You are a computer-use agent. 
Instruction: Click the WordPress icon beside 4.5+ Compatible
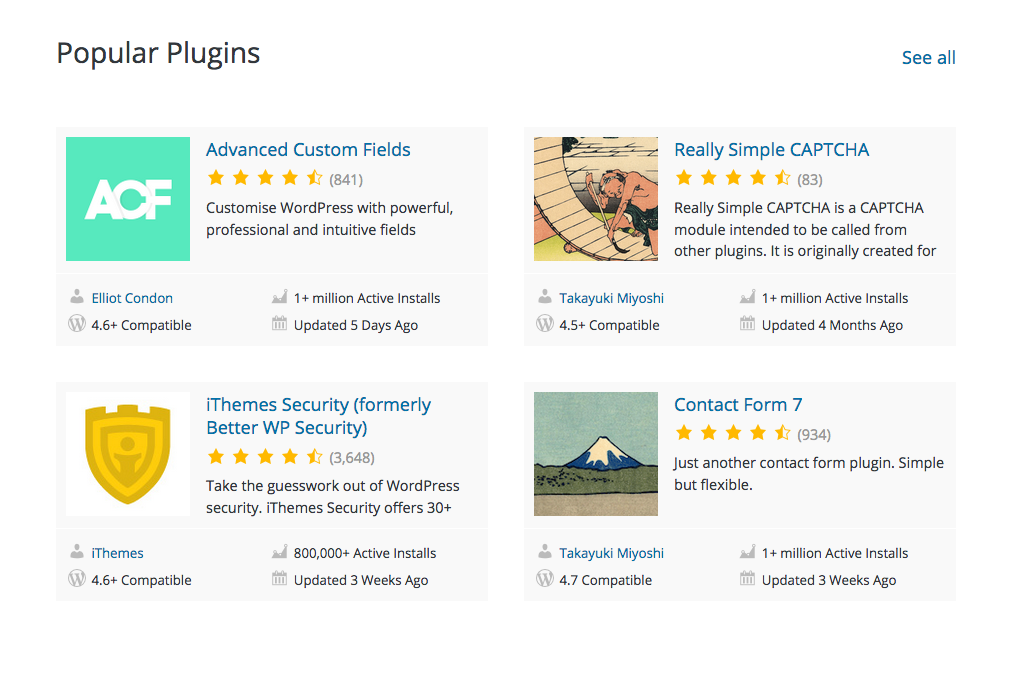pyautogui.click(x=545, y=324)
